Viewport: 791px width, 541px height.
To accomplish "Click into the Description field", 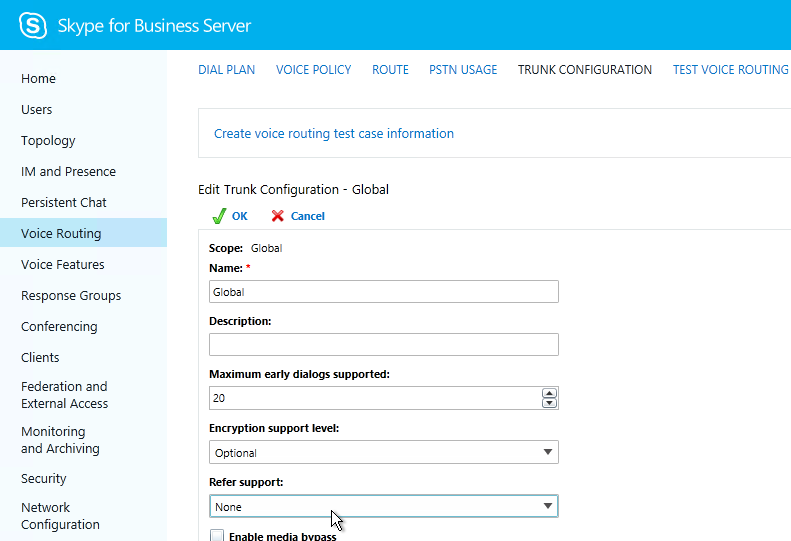I will 383,345.
